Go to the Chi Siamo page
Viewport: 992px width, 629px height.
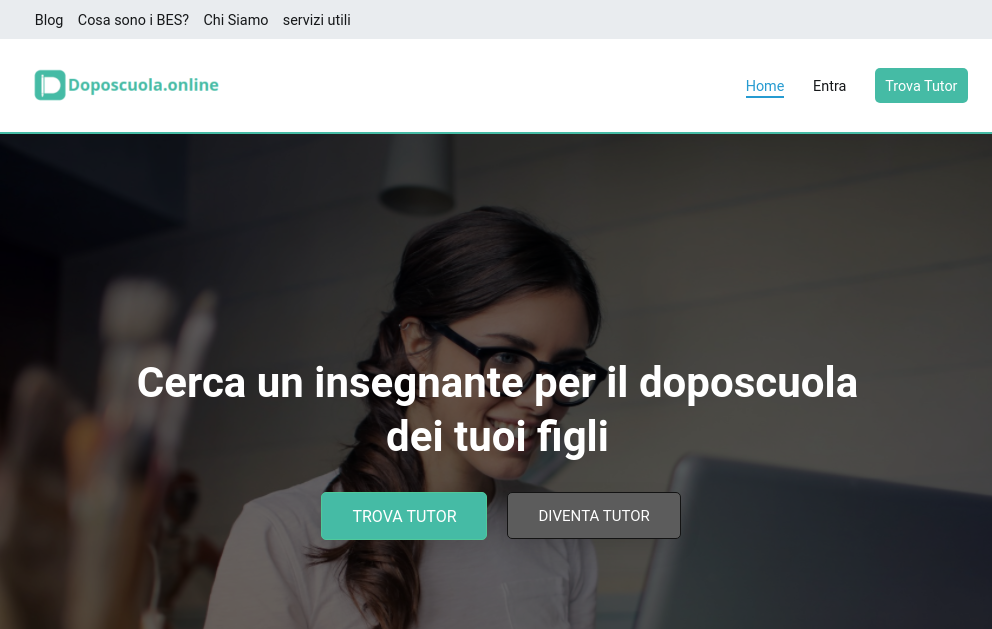[235, 20]
